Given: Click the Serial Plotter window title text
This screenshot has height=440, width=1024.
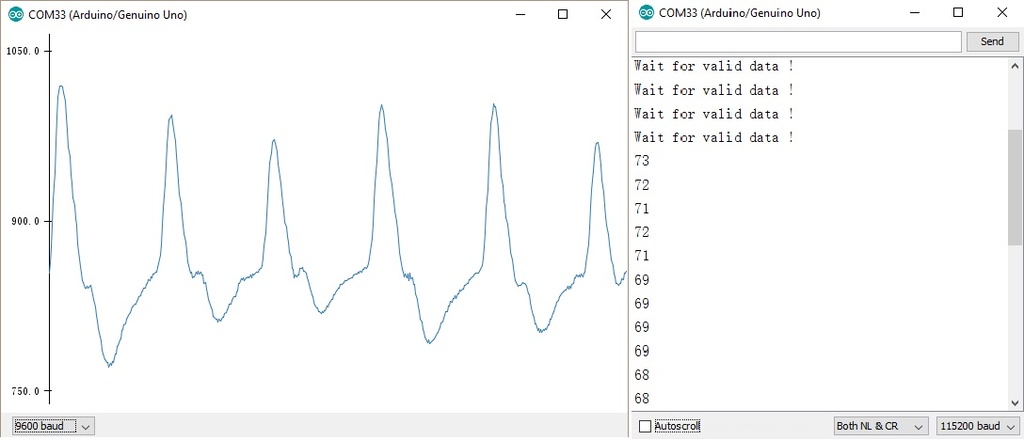Looking at the screenshot, I should pyautogui.click(x=108, y=15).
